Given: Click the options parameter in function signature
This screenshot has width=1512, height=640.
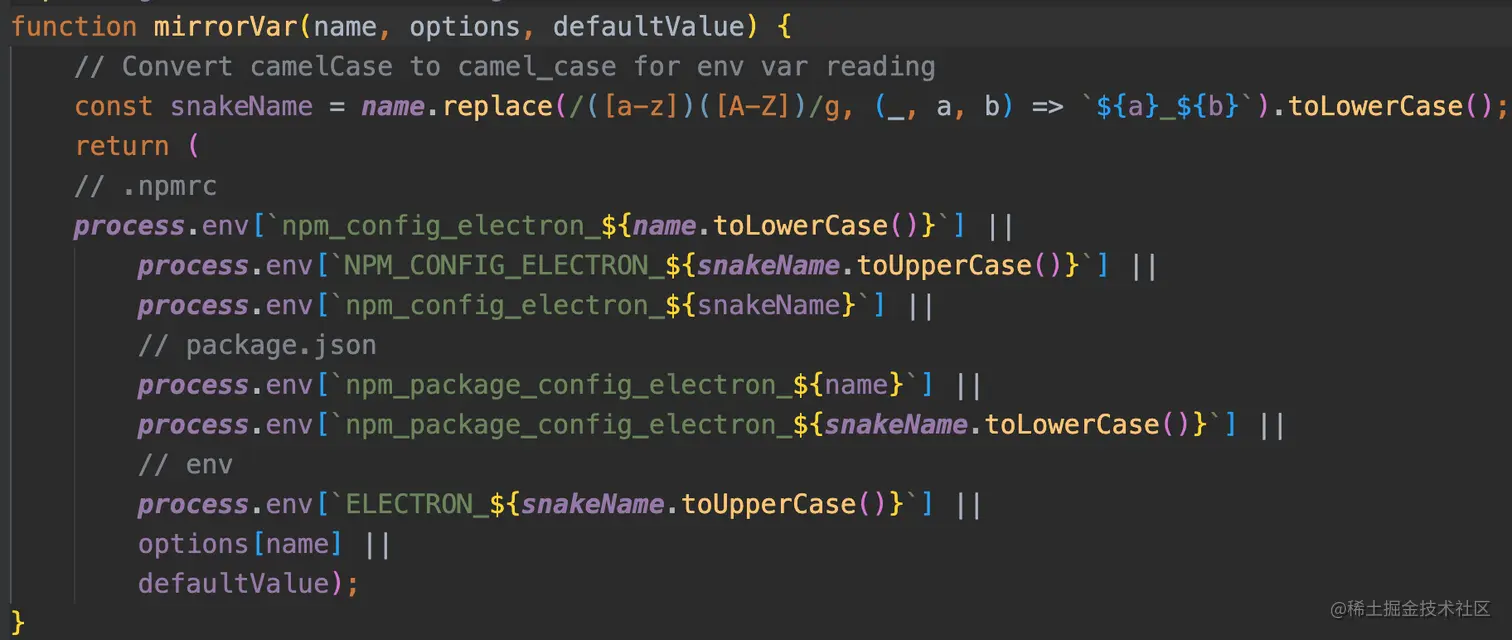Looking at the screenshot, I should pyautogui.click(x=464, y=26).
